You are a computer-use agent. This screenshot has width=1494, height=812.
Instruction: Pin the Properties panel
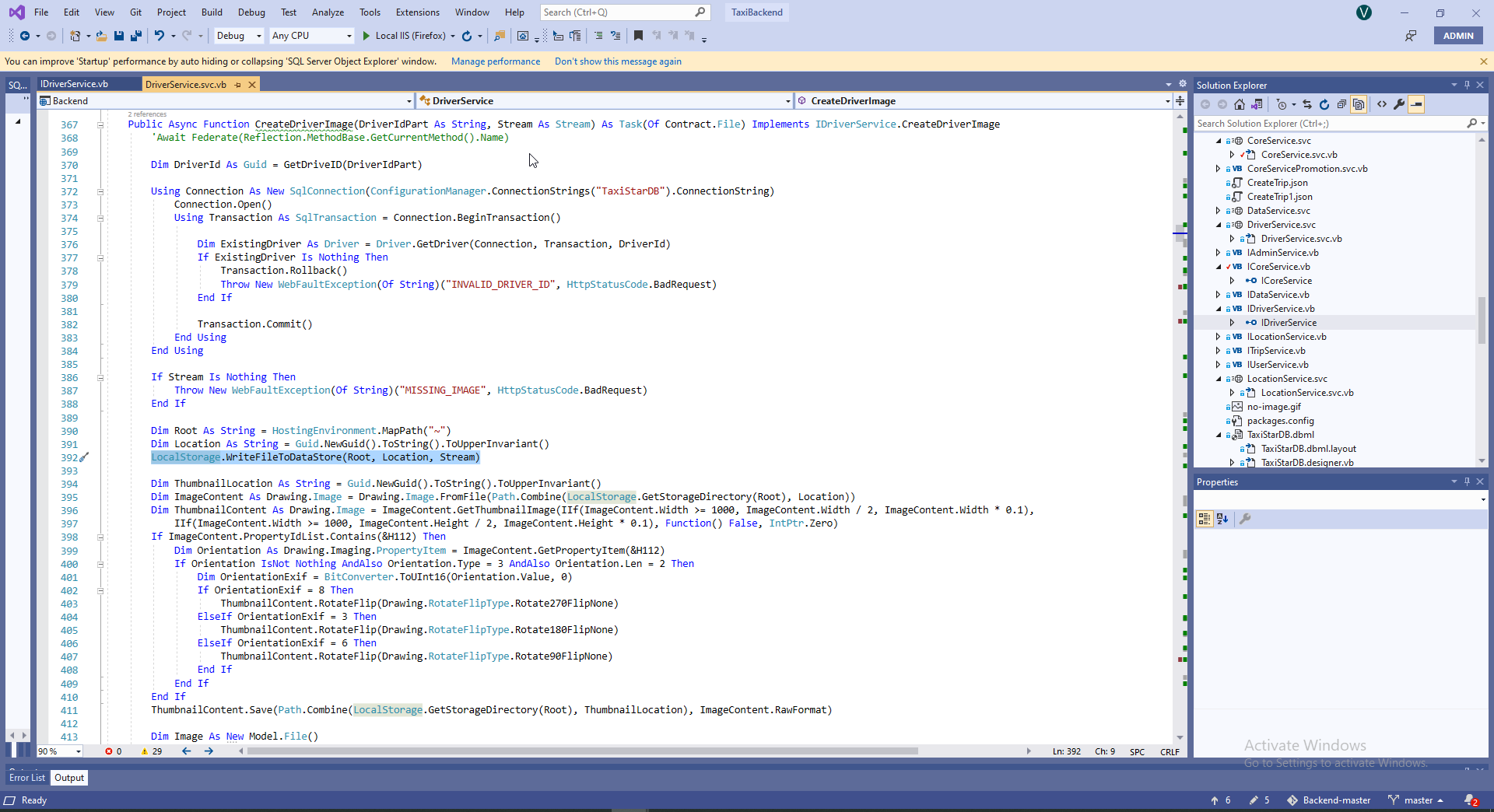(1467, 481)
